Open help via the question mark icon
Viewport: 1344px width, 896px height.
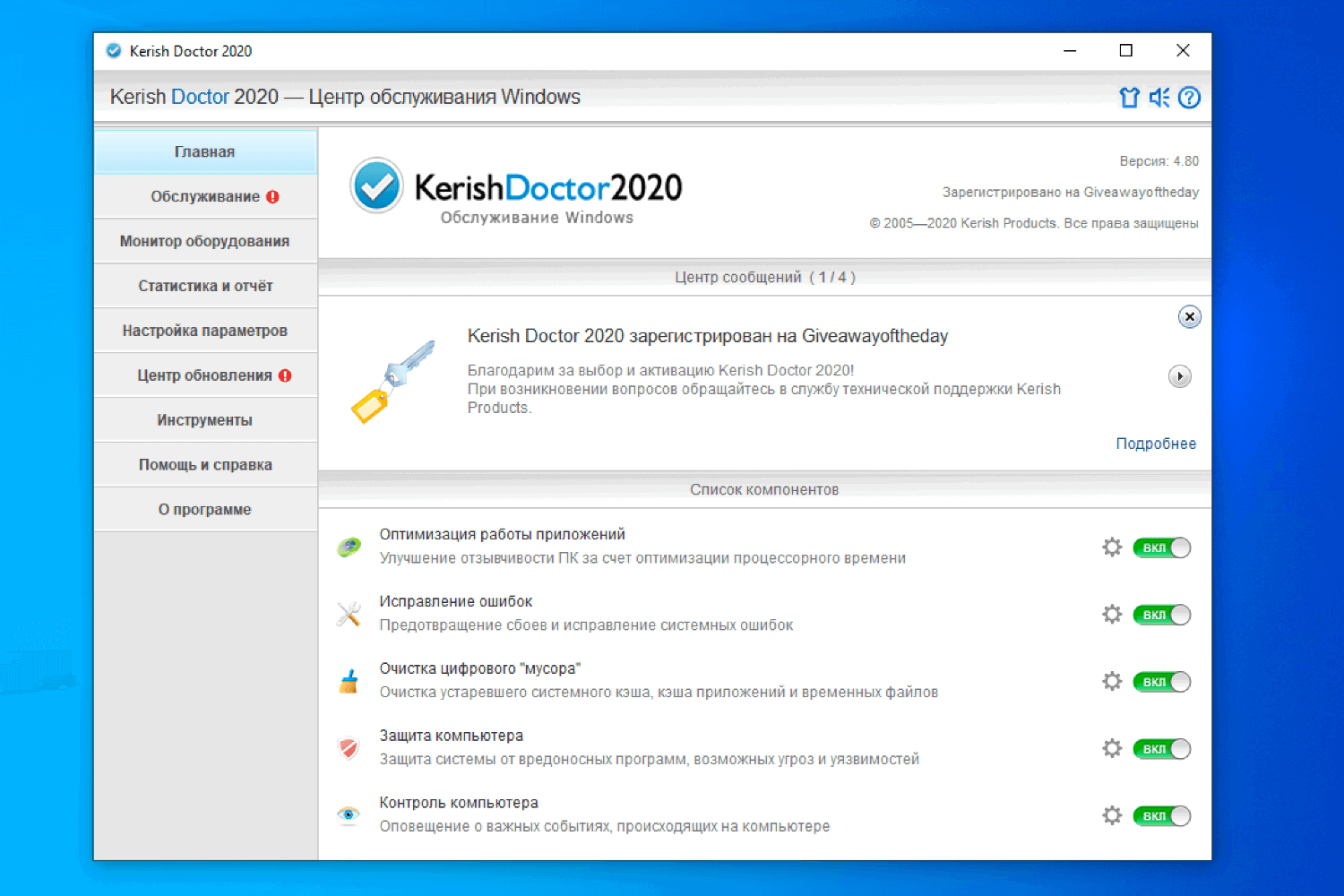click(1189, 98)
